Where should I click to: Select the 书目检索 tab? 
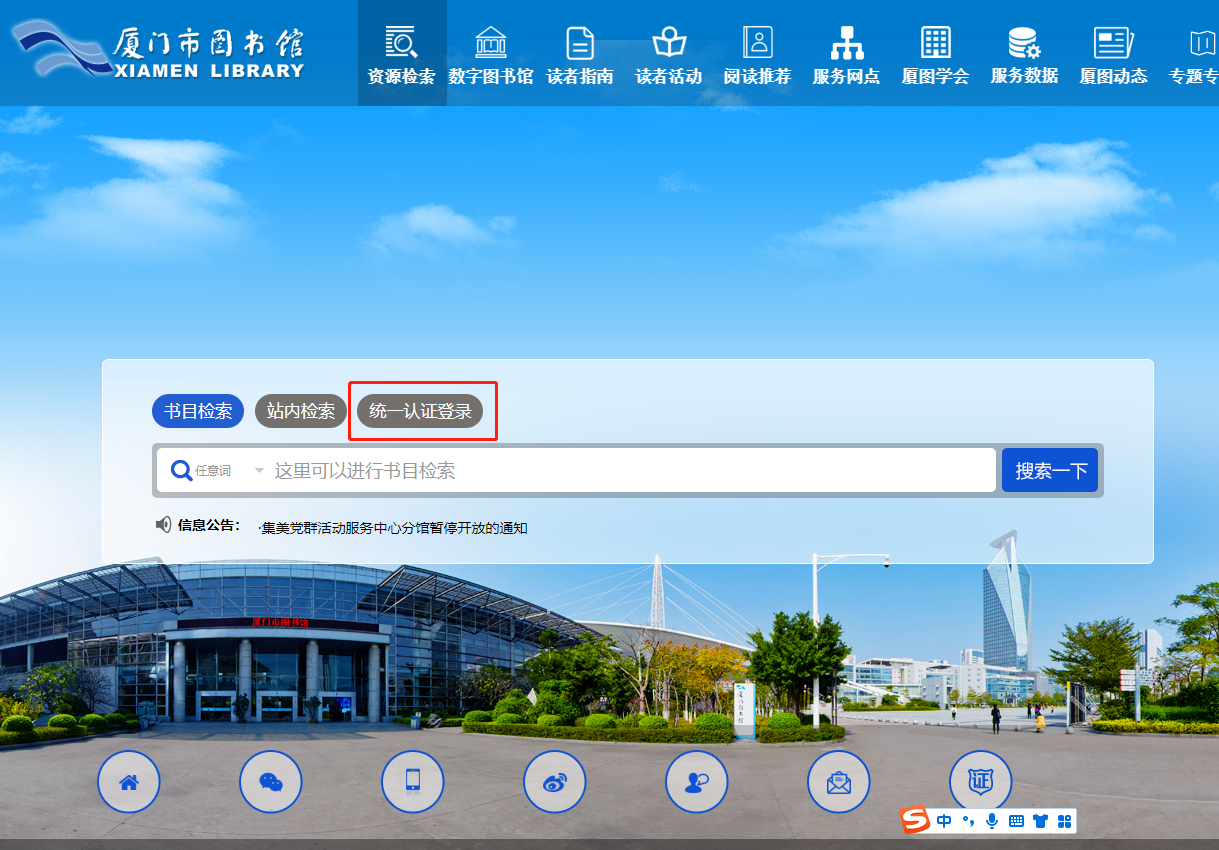click(198, 411)
